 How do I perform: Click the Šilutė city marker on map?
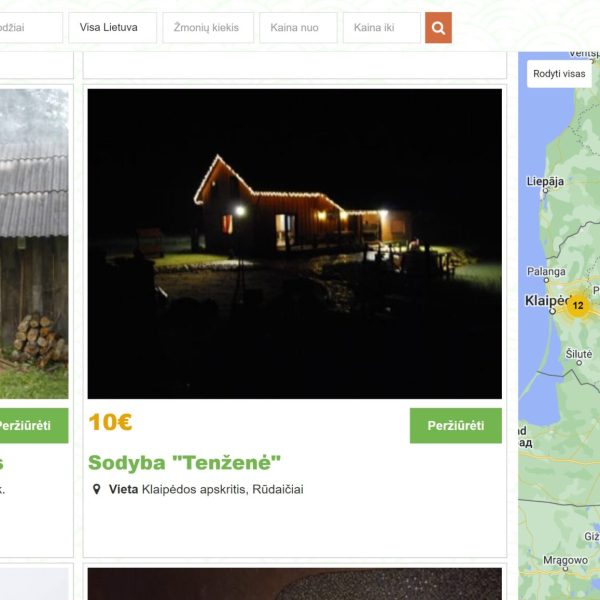pyautogui.click(x=579, y=363)
